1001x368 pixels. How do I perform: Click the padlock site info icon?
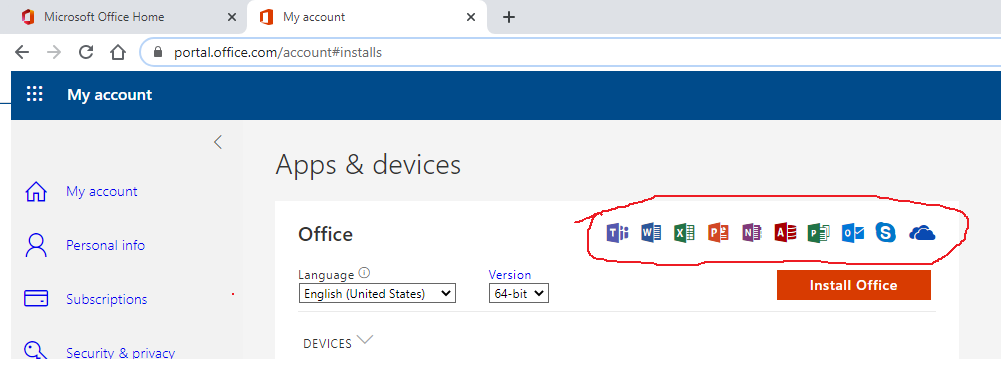pos(159,52)
